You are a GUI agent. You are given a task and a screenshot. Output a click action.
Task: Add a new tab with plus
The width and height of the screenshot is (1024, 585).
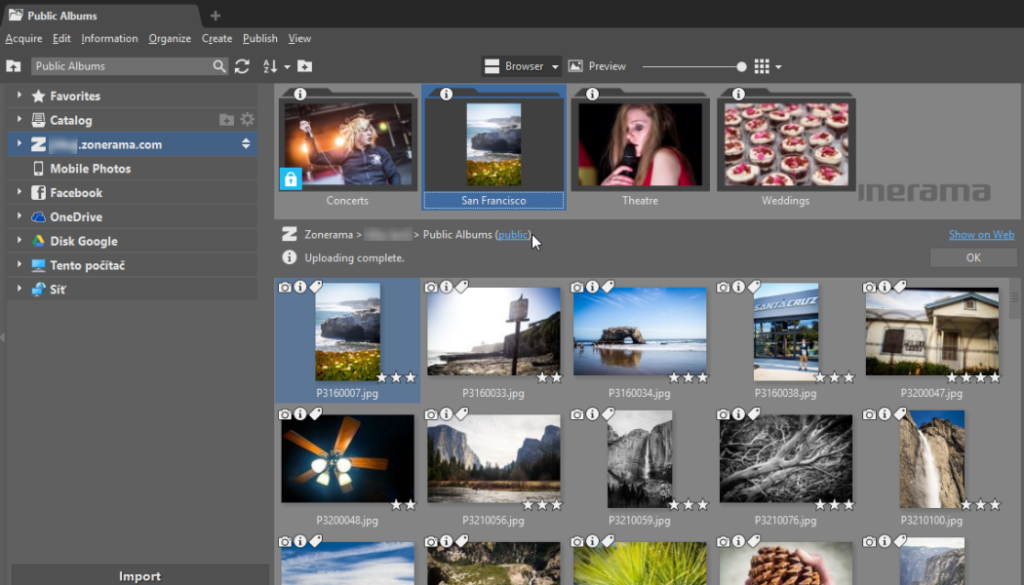tap(216, 15)
